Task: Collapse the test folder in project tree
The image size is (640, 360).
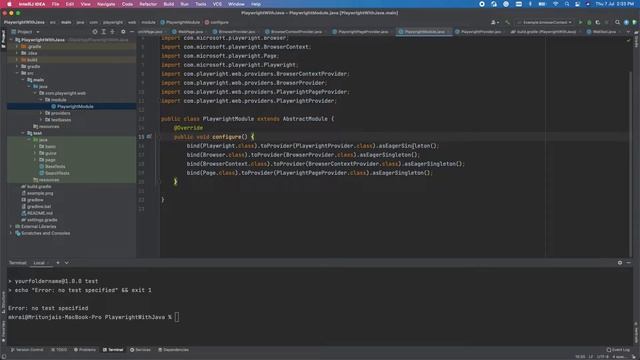Action: [23, 133]
